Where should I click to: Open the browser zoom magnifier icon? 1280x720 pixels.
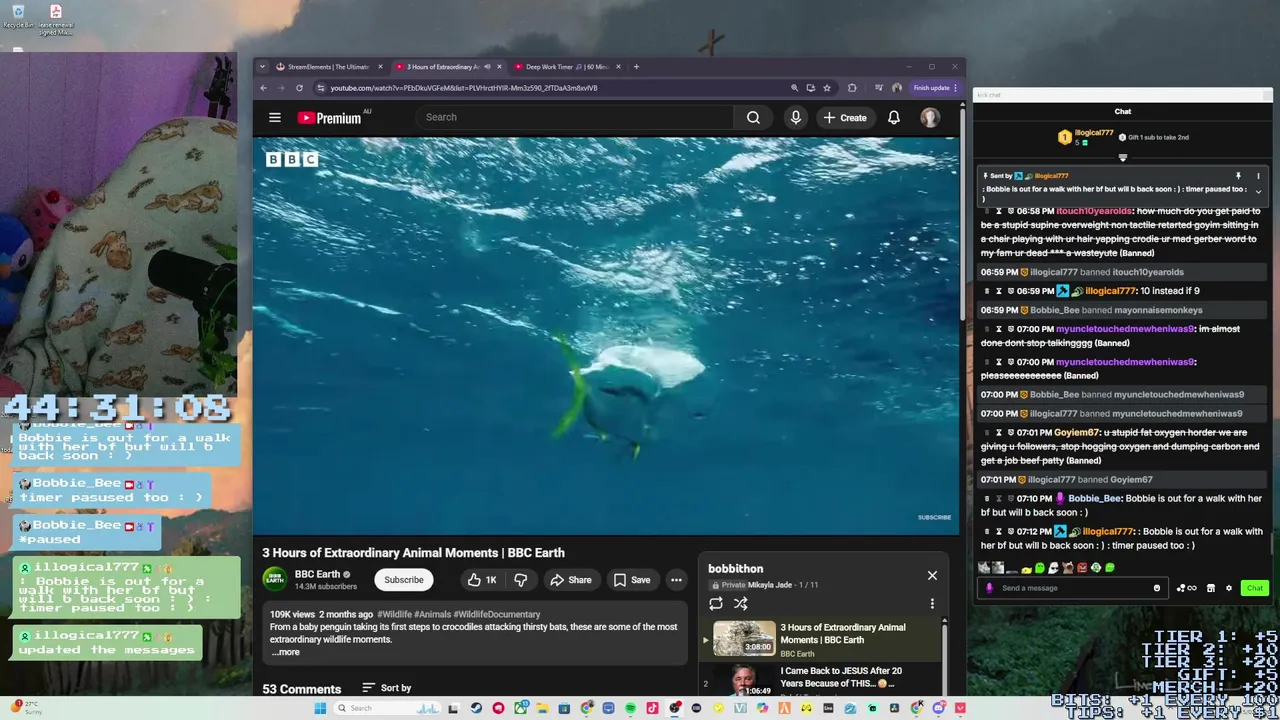point(794,88)
